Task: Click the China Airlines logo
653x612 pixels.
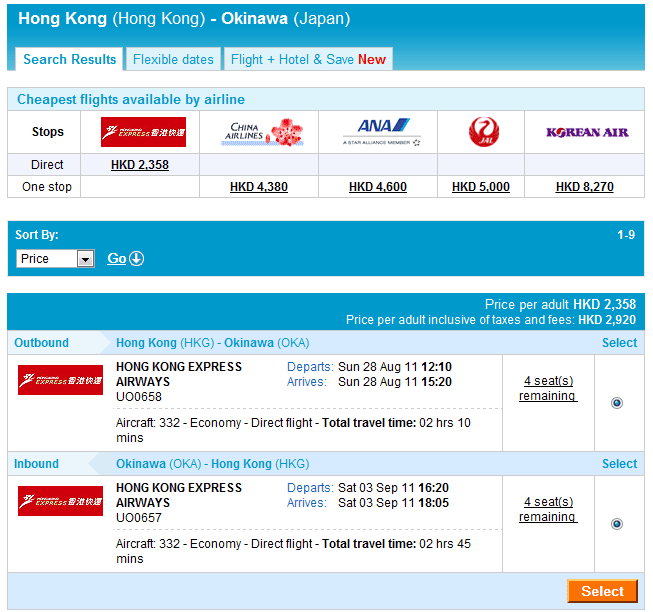Action: point(260,132)
